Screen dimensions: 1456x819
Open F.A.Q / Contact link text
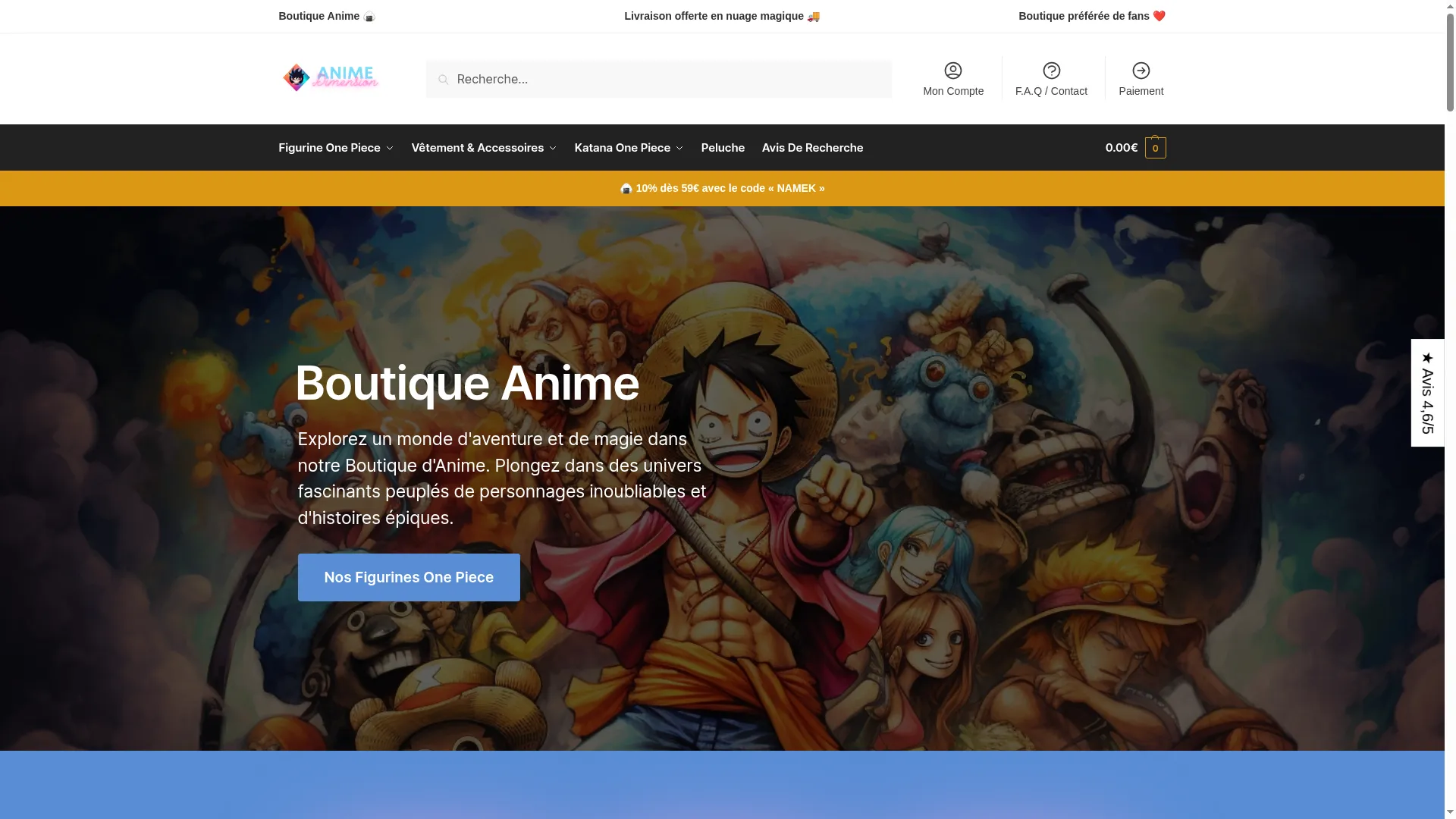coord(1051,91)
